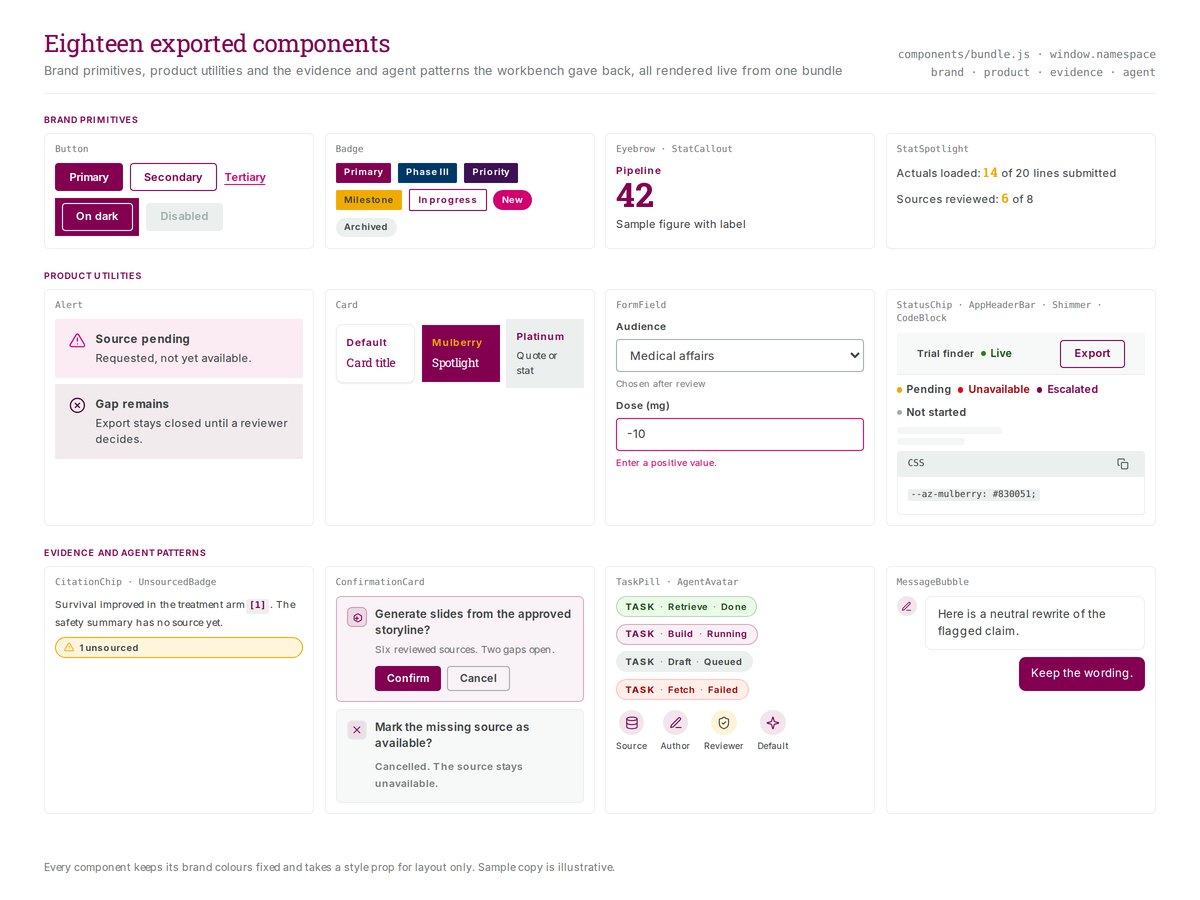Screen dimensions: 1200x900
Task: Click the Dose (mg) input field
Action: coord(740,434)
